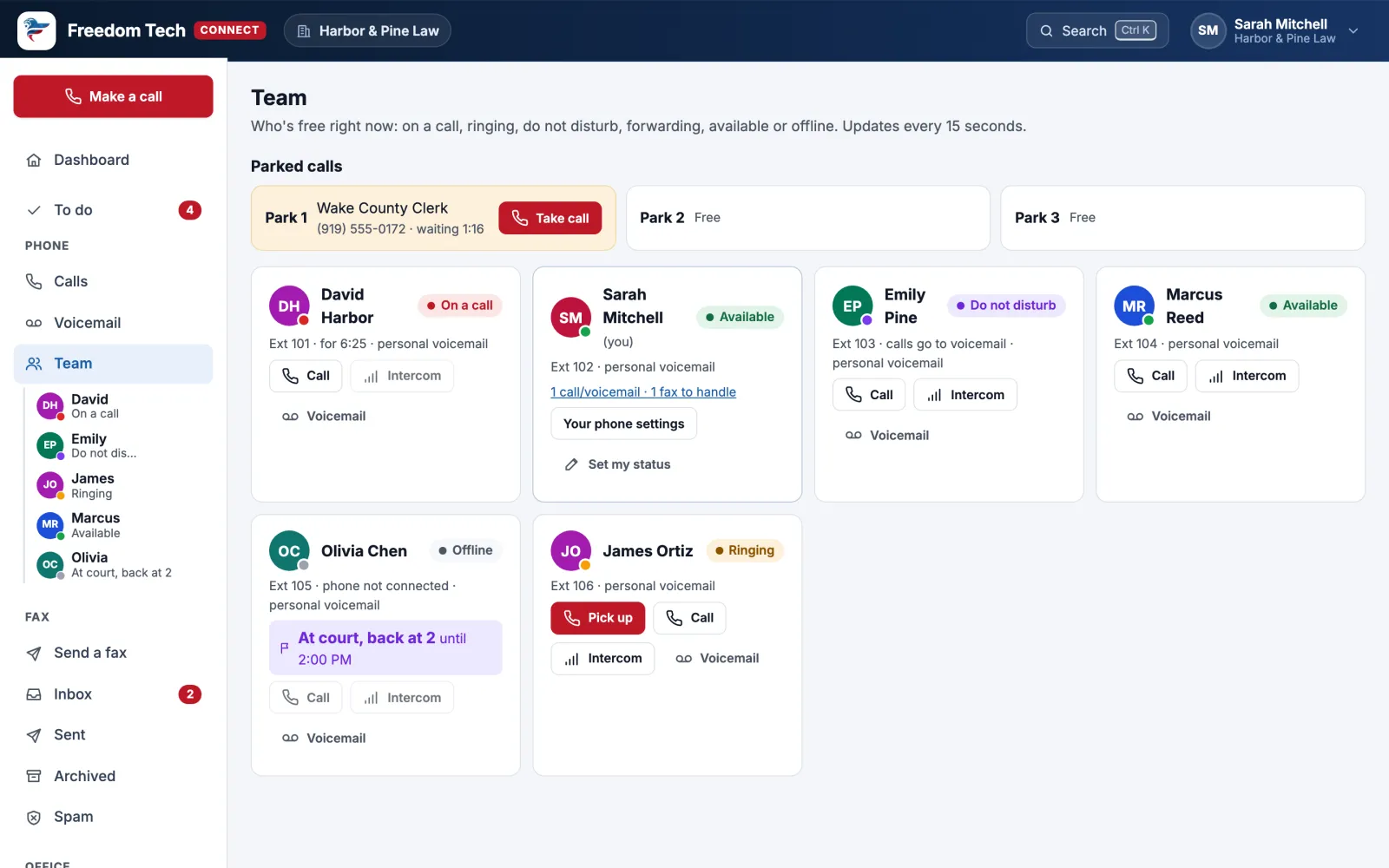Open Calls via the phone icon
Image resolution: width=1389 pixels, height=868 pixels.
(34, 281)
